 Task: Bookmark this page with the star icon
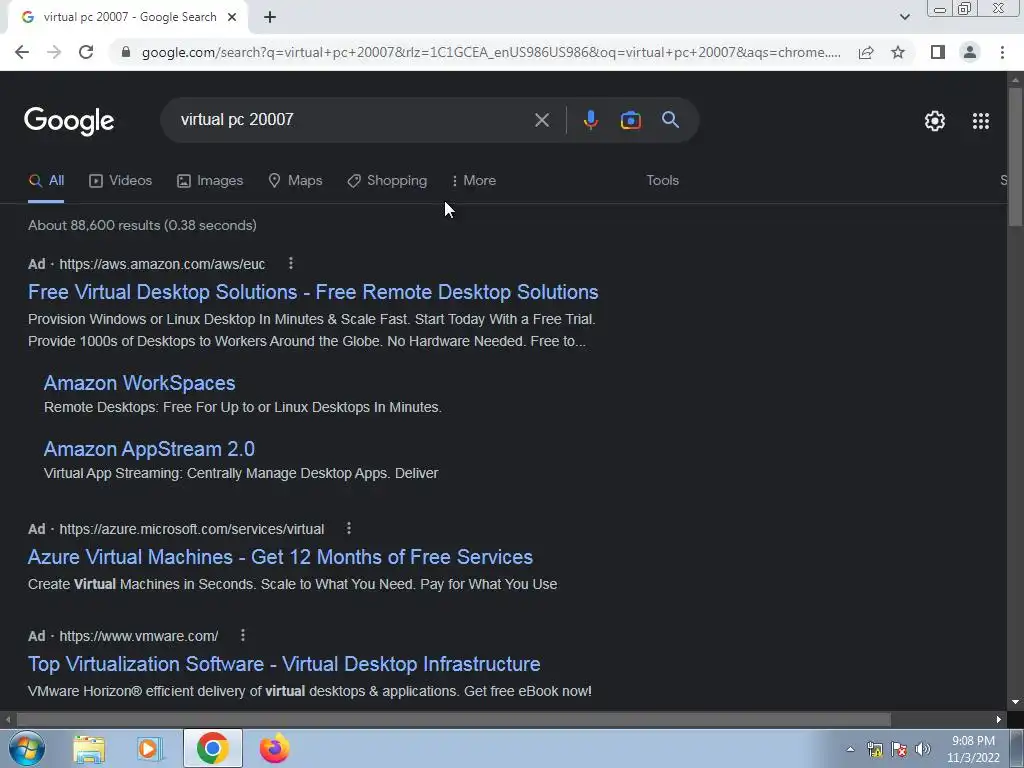898,52
